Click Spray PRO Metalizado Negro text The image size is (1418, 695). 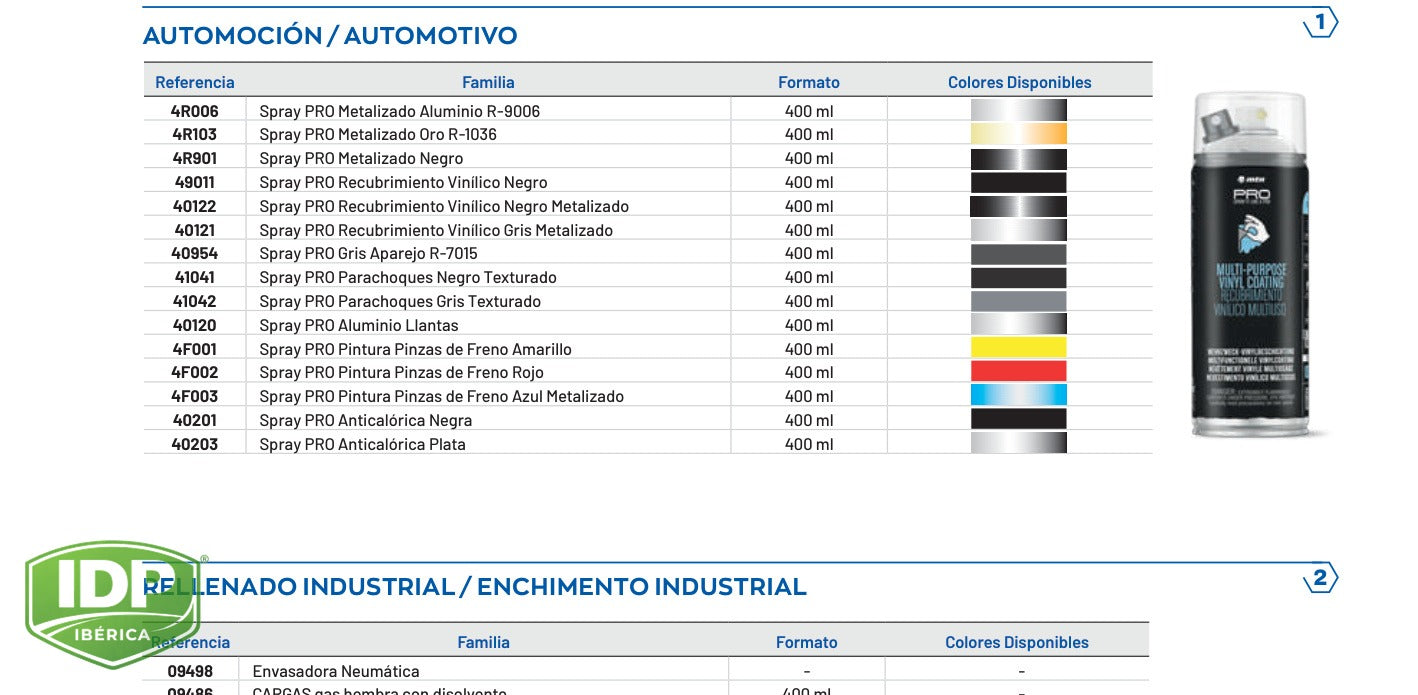pos(362,158)
